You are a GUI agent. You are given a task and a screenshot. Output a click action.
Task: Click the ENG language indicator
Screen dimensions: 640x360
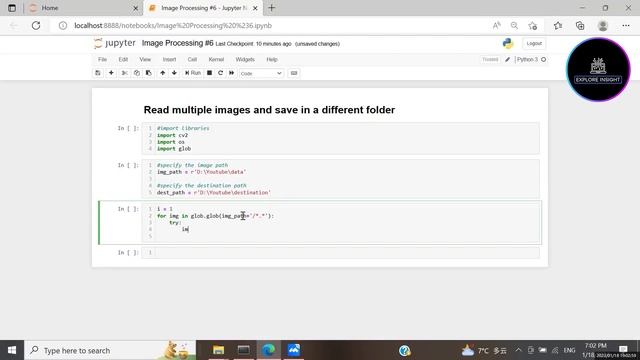[x=569, y=350]
